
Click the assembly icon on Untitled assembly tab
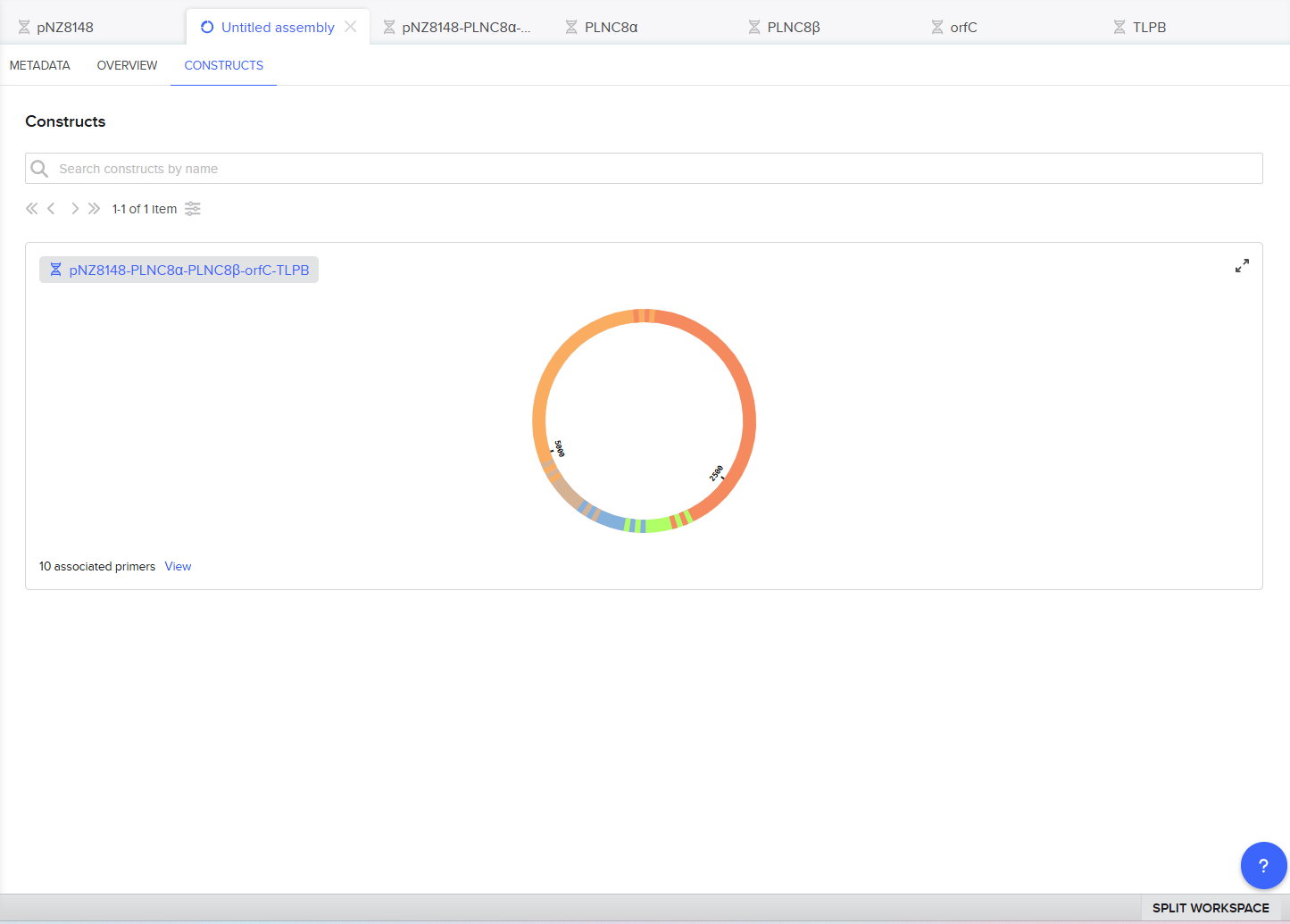207,27
